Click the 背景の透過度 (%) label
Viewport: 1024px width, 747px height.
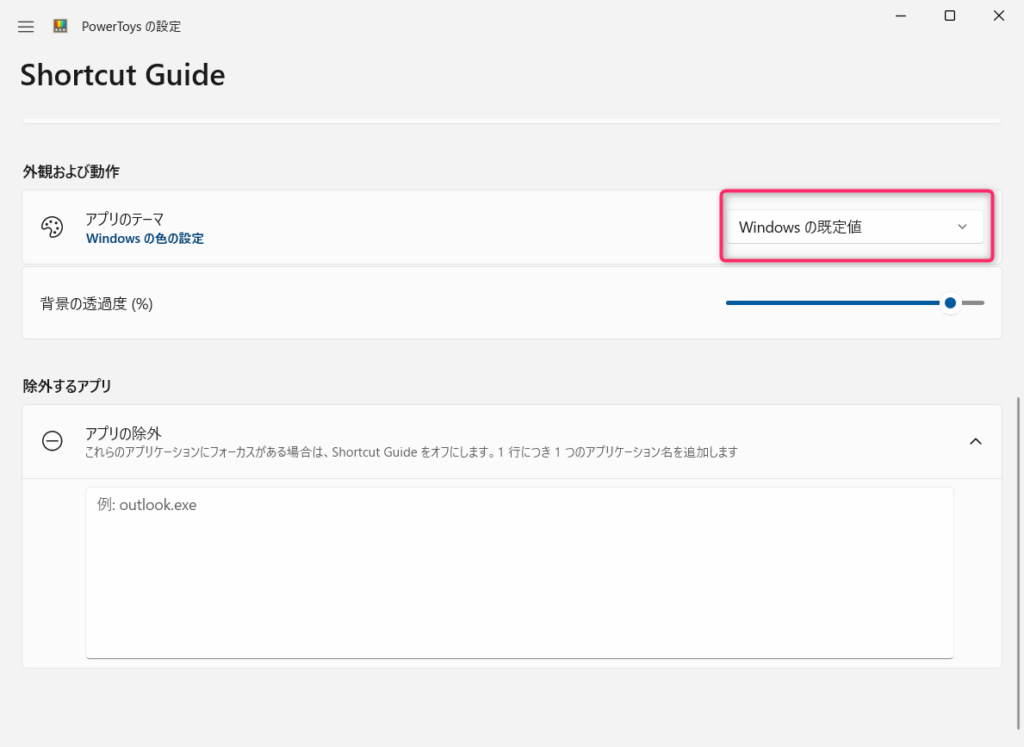click(97, 304)
